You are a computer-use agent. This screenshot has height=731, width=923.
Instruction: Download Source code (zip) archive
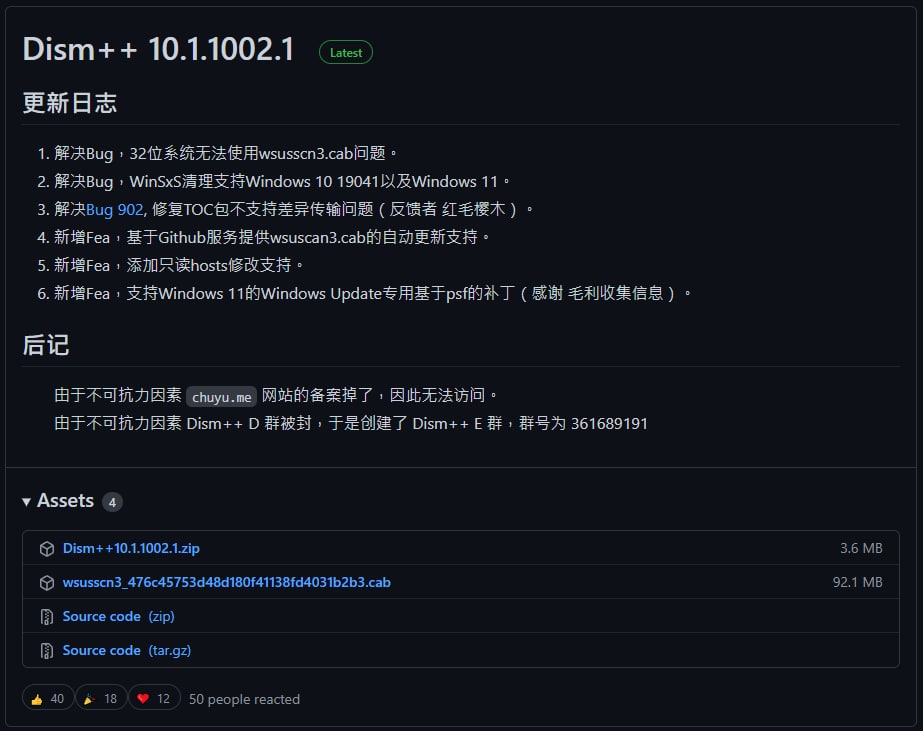click(x=118, y=617)
